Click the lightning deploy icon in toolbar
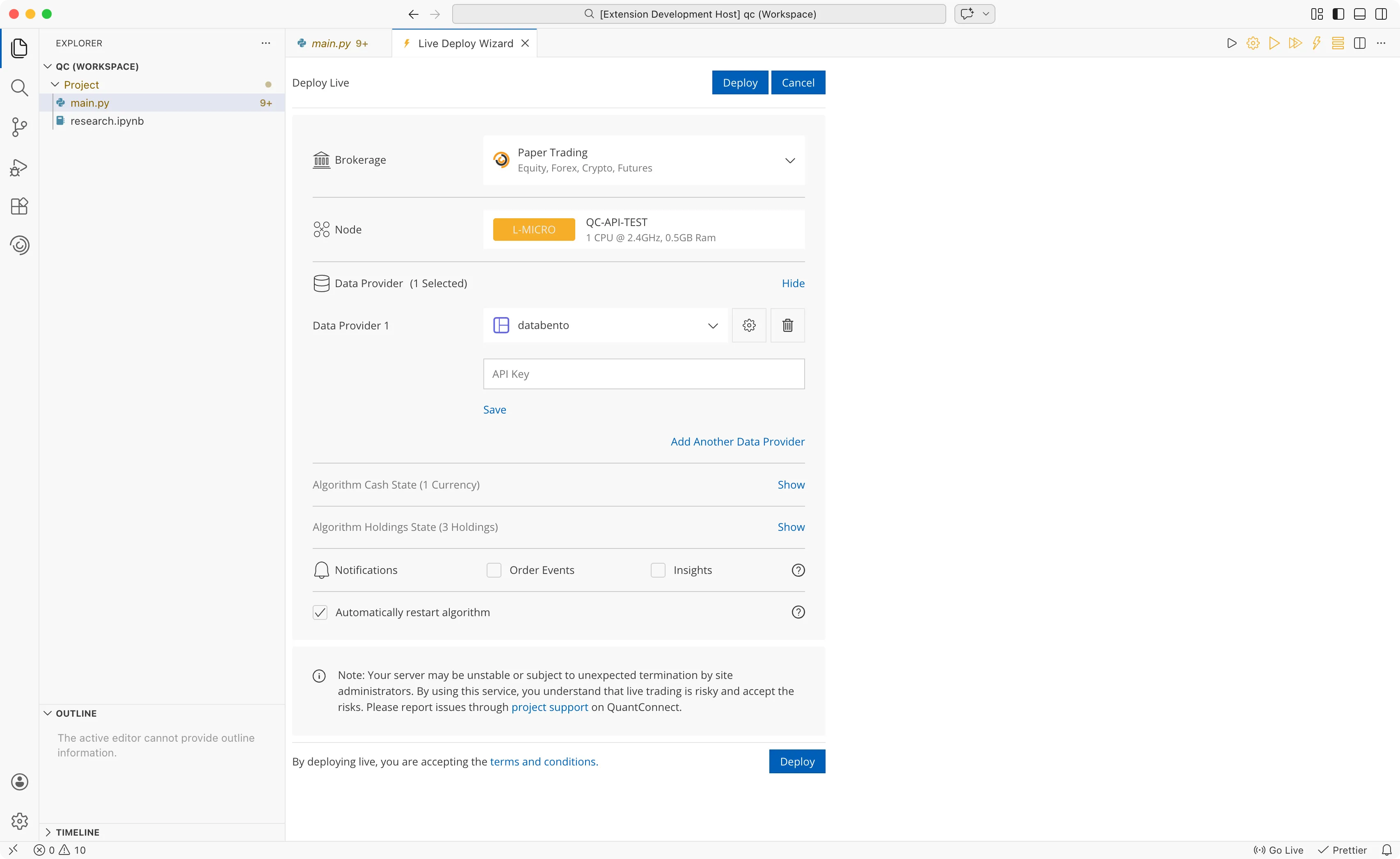Image resolution: width=1400 pixels, height=859 pixels. (x=1316, y=43)
